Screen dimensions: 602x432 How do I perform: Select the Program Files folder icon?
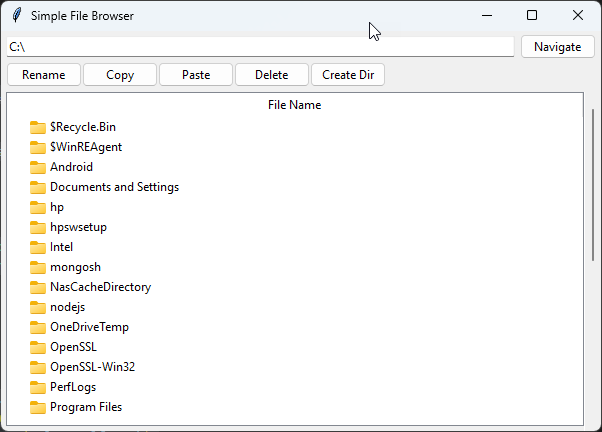pos(38,407)
